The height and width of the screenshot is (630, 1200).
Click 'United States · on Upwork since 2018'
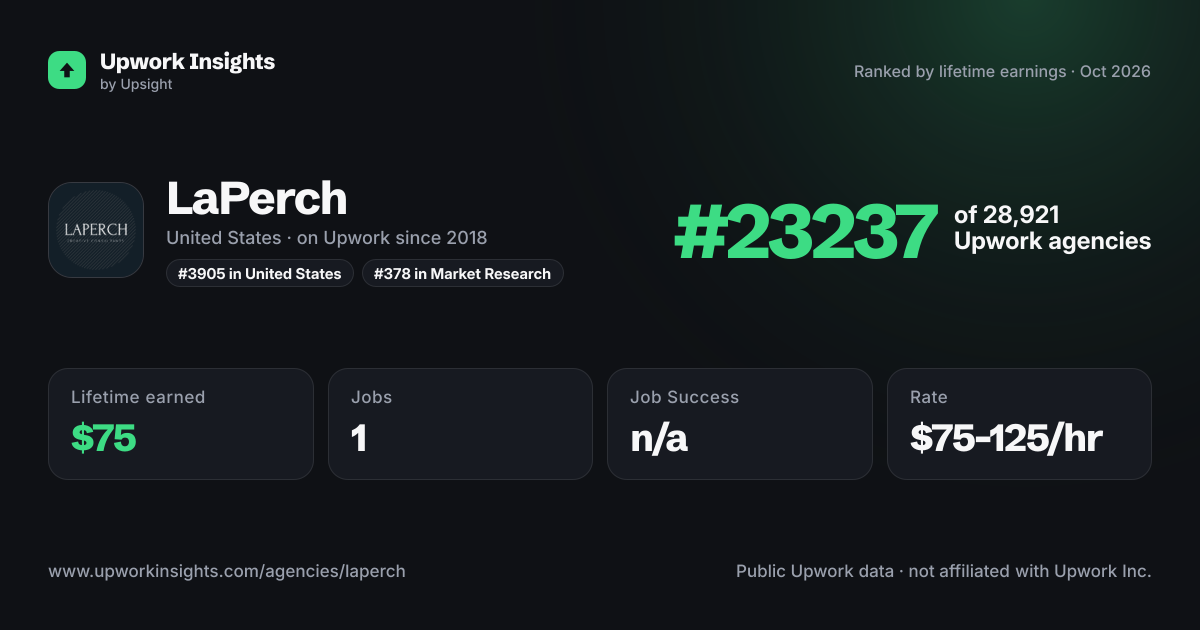pyautogui.click(x=327, y=238)
